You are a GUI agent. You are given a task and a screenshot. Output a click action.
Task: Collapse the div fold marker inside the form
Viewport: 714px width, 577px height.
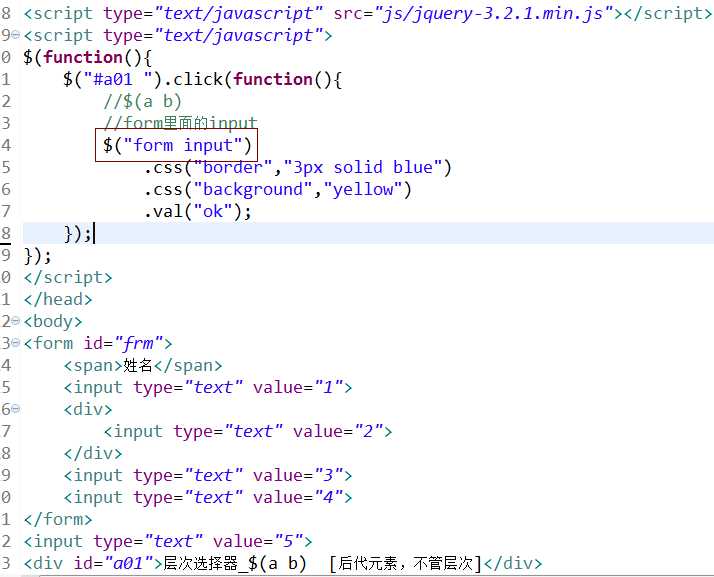[15, 408]
